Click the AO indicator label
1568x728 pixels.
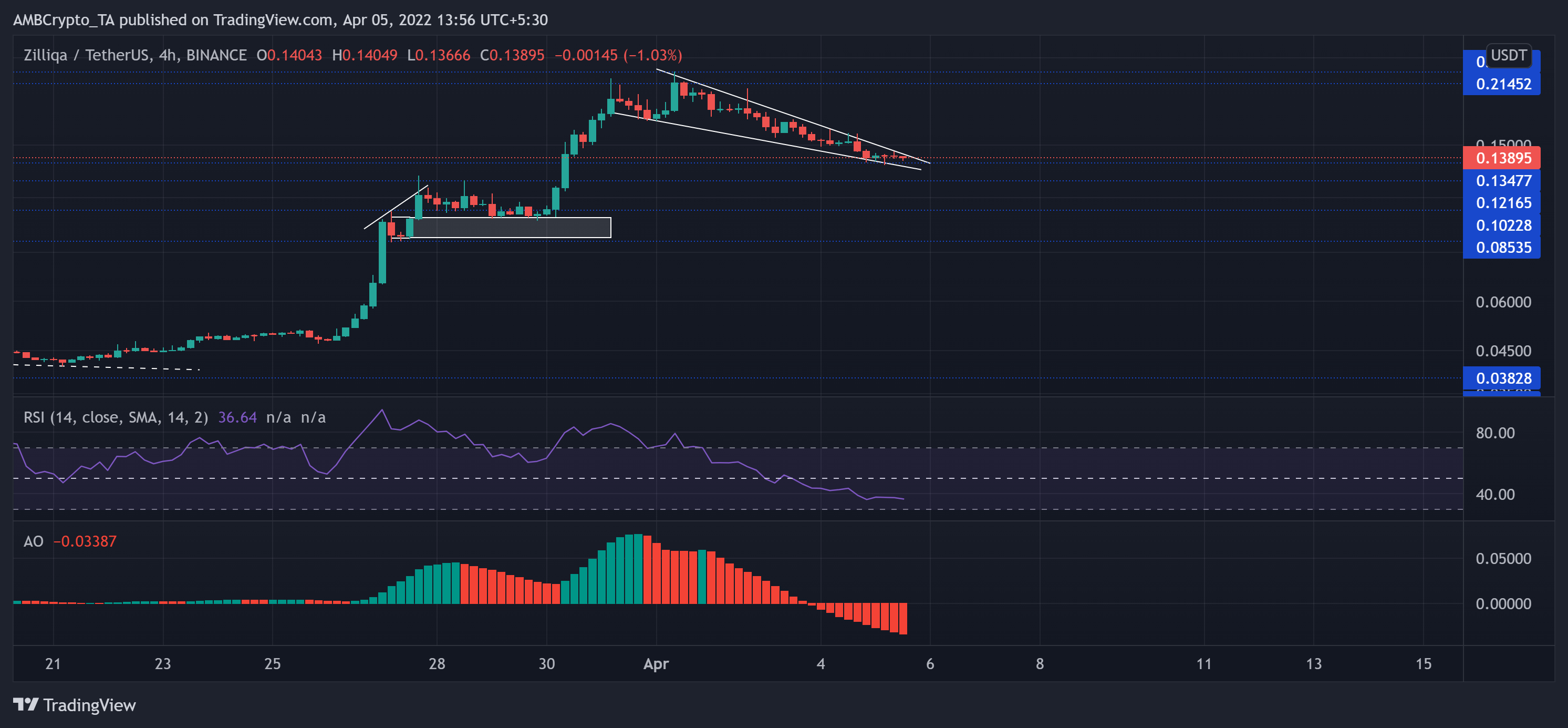[34, 540]
